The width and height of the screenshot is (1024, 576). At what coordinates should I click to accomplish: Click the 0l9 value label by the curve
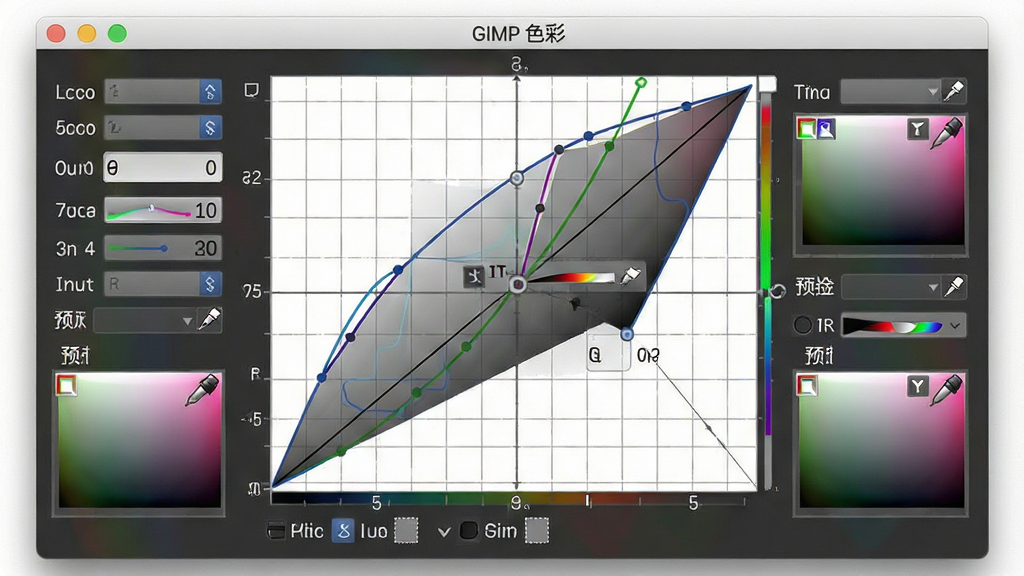[648, 355]
